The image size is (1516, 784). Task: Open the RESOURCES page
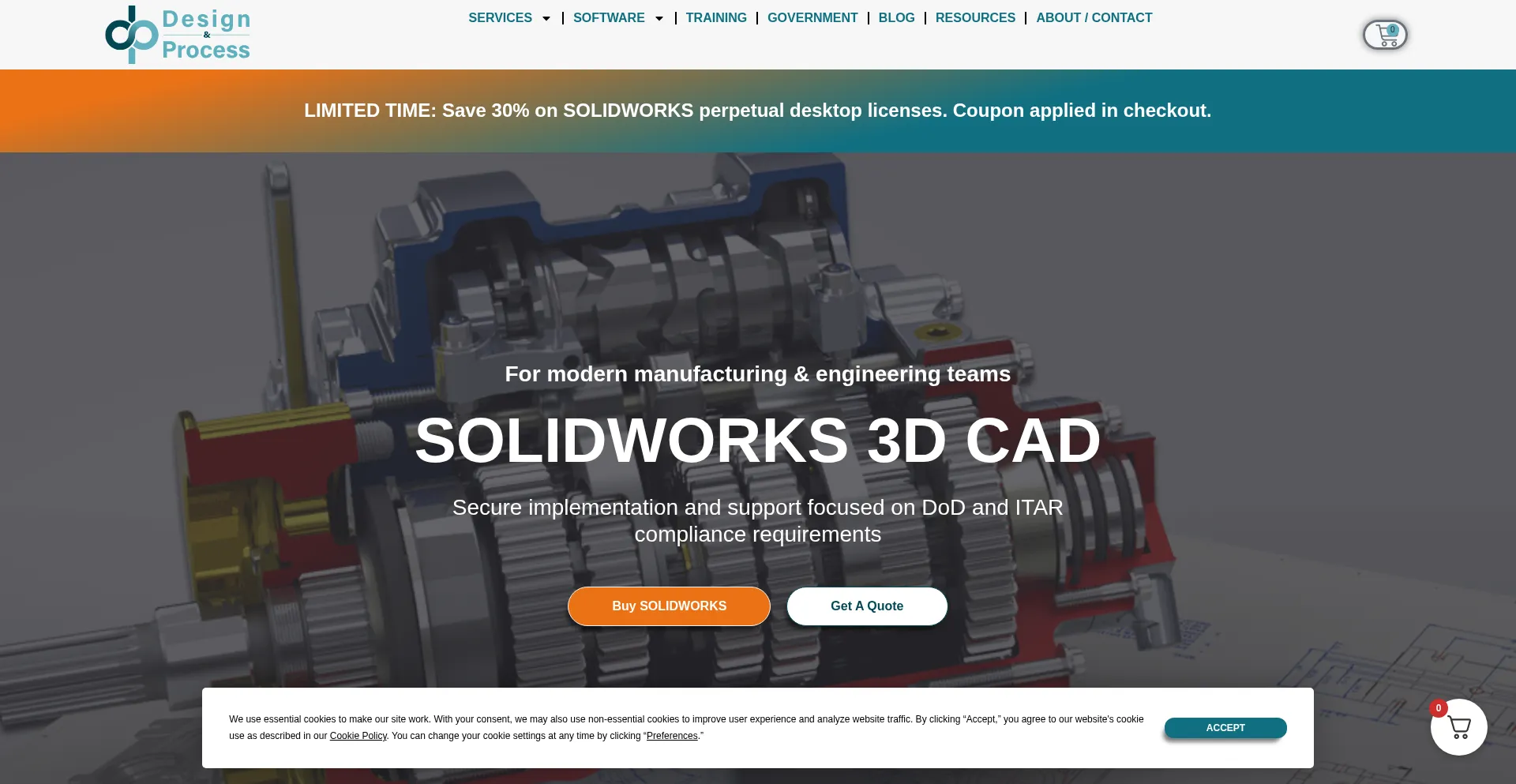pyautogui.click(x=975, y=18)
